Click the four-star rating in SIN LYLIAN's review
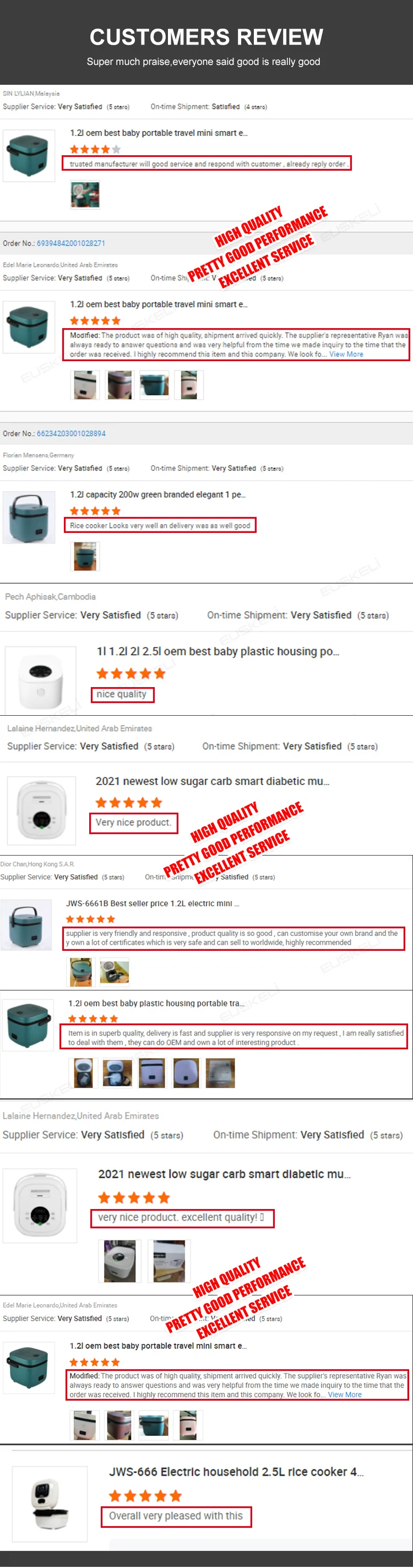Screen dimensions: 413x1568 (95, 149)
